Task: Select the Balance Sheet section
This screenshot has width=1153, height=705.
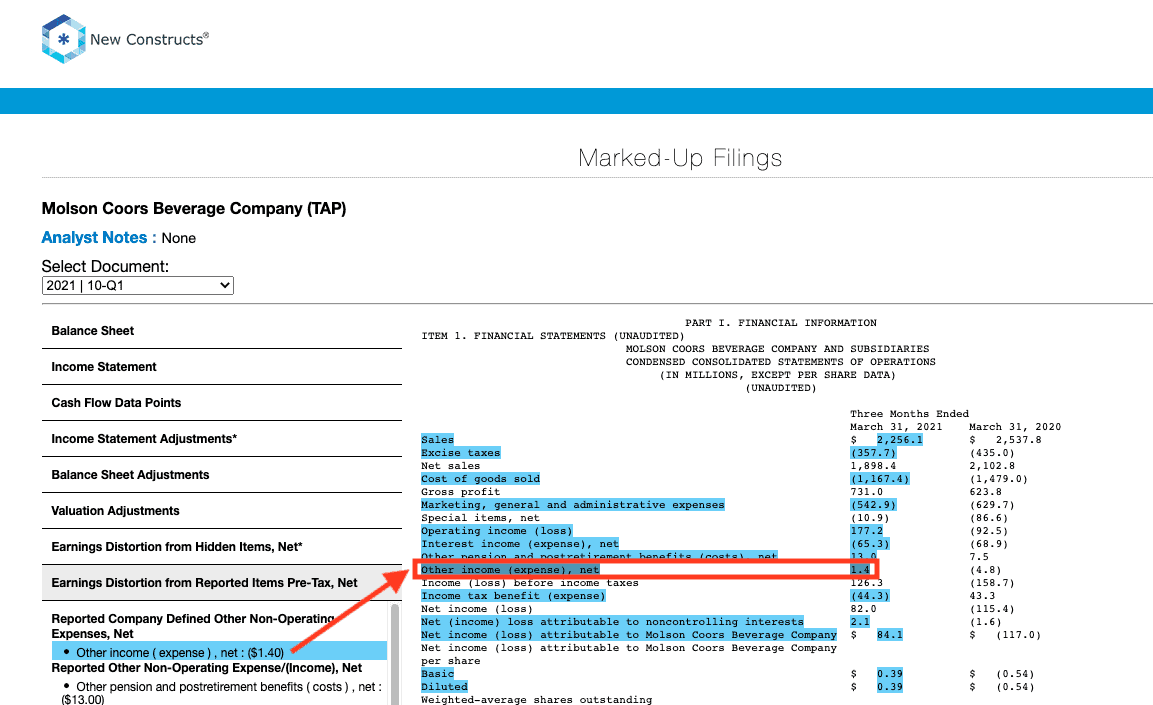Action: point(221,331)
